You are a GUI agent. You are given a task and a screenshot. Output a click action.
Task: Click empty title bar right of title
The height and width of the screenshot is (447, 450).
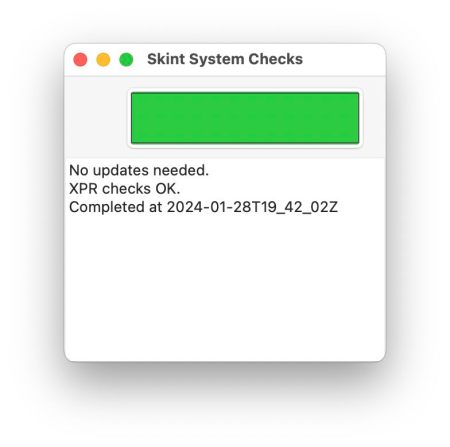pos(343,60)
